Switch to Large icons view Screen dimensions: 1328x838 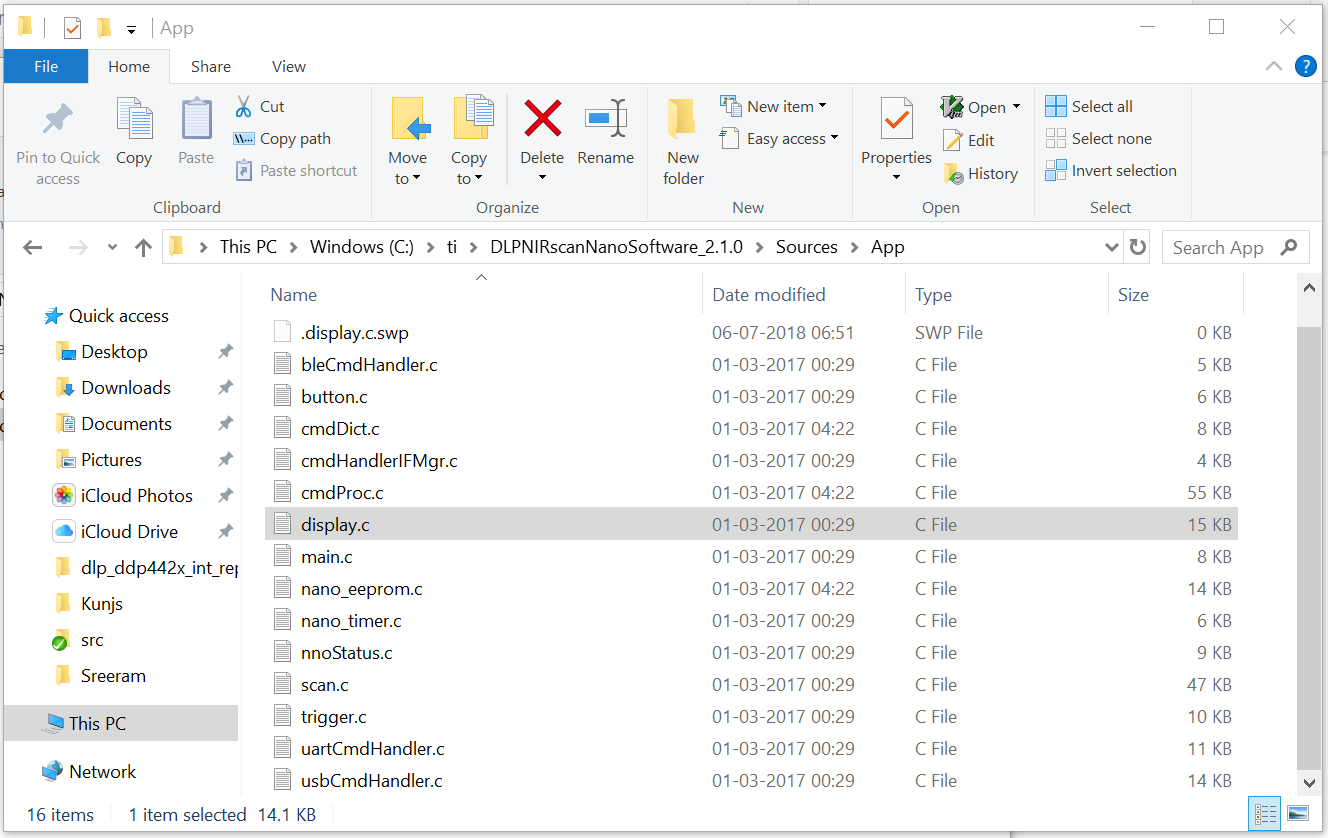point(1298,813)
